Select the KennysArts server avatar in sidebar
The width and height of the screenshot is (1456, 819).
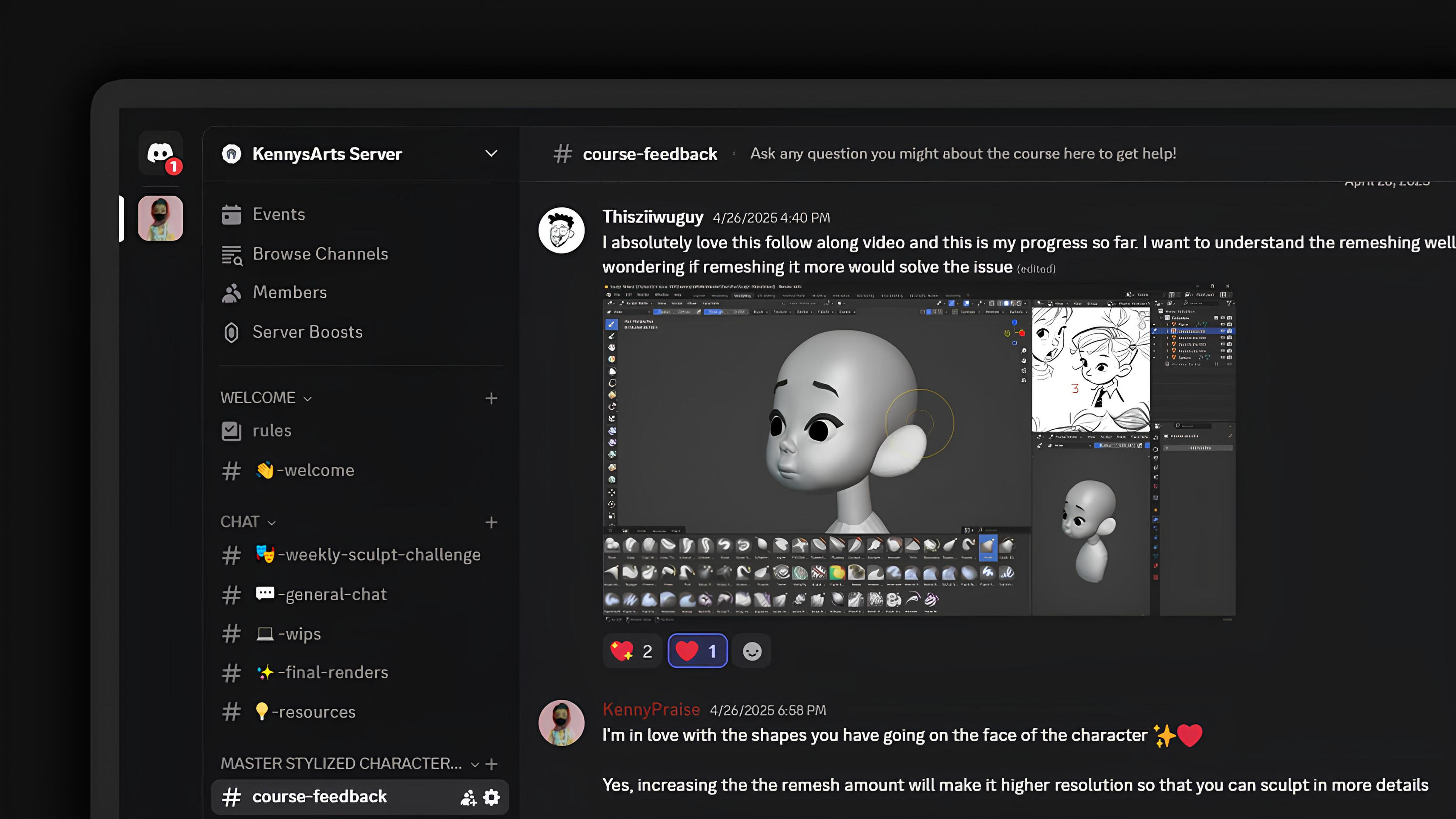pyautogui.click(x=161, y=218)
